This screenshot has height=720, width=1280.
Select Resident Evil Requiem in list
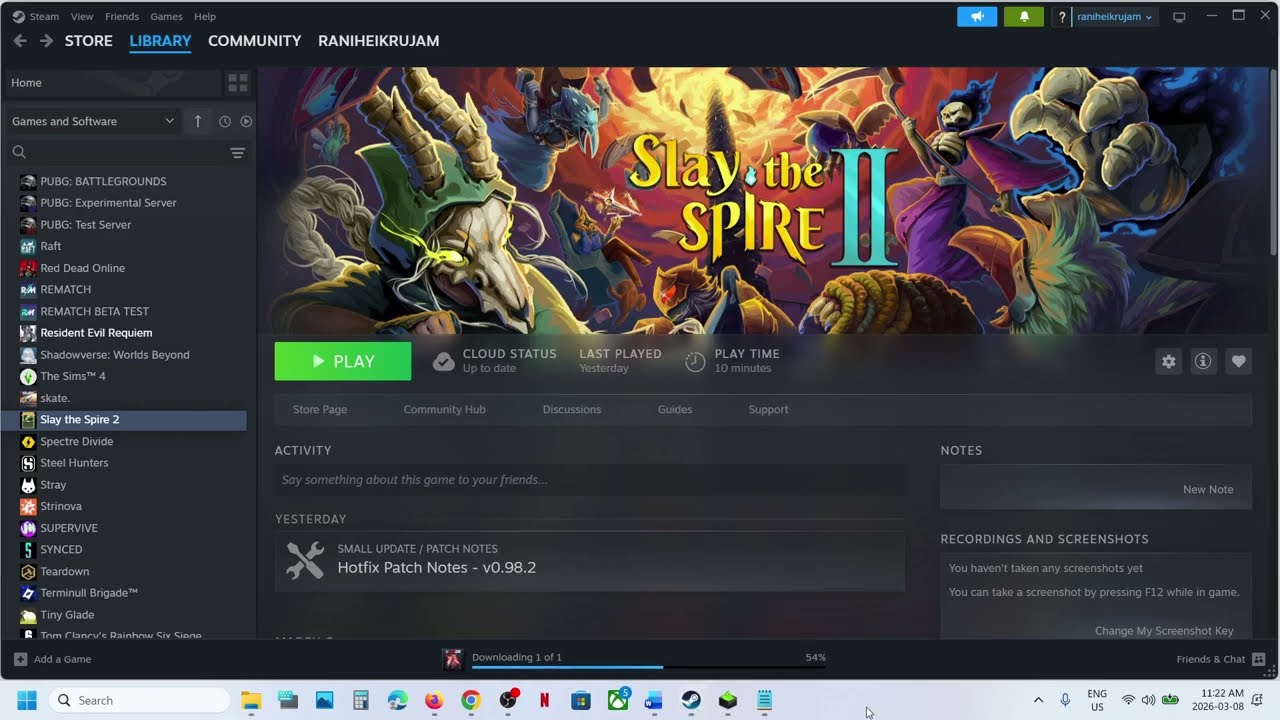[x=96, y=333]
